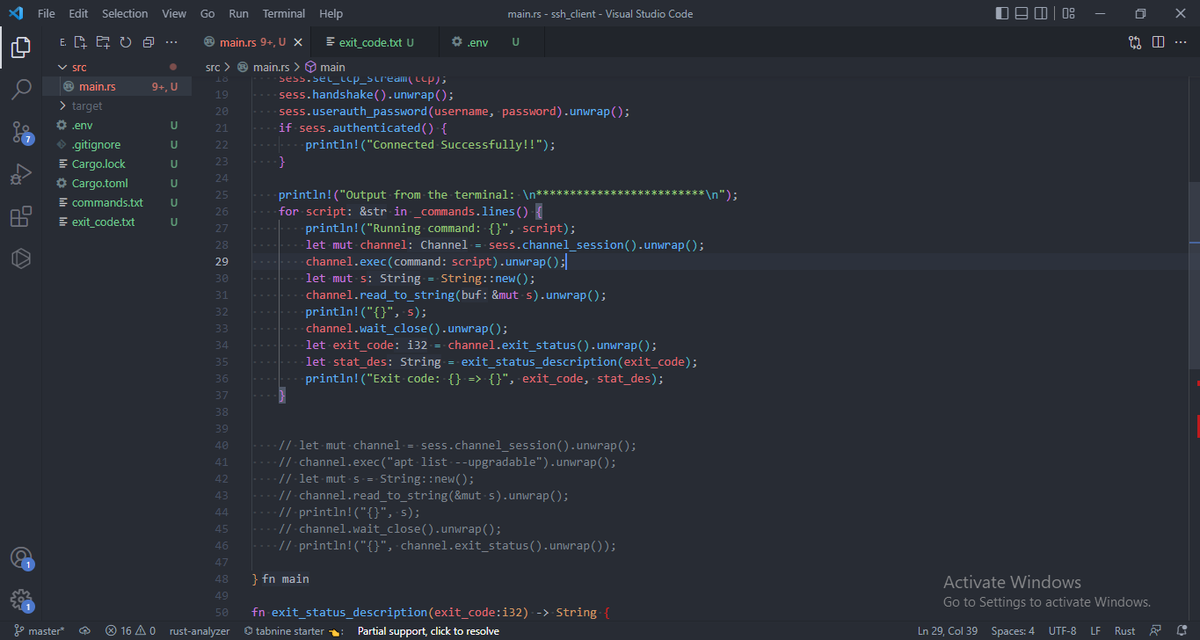This screenshot has height=640, width=1200.
Task: Change indentation via Spaces: 4
Action: 1013,631
